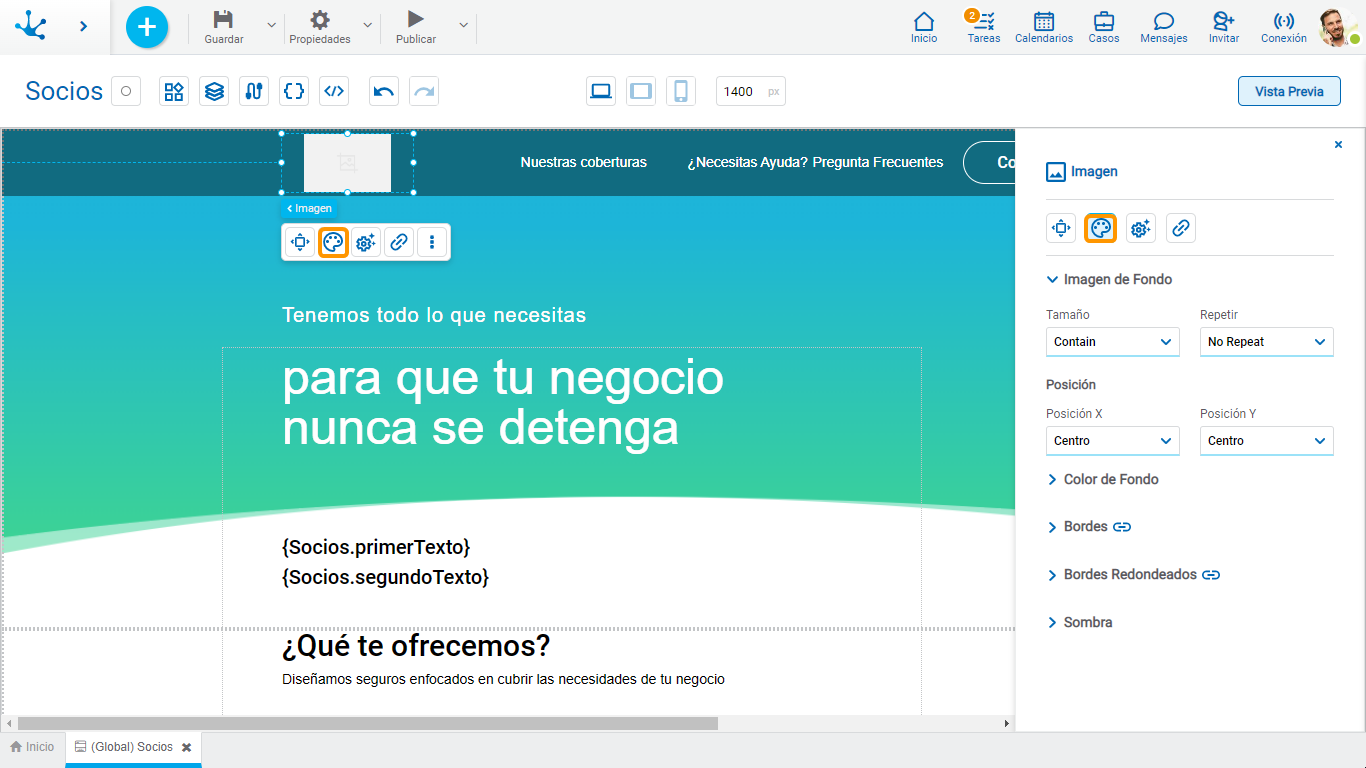Click the flow connections icon in editor toolbar
This screenshot has height=768, width=1366.
(254, 91)
